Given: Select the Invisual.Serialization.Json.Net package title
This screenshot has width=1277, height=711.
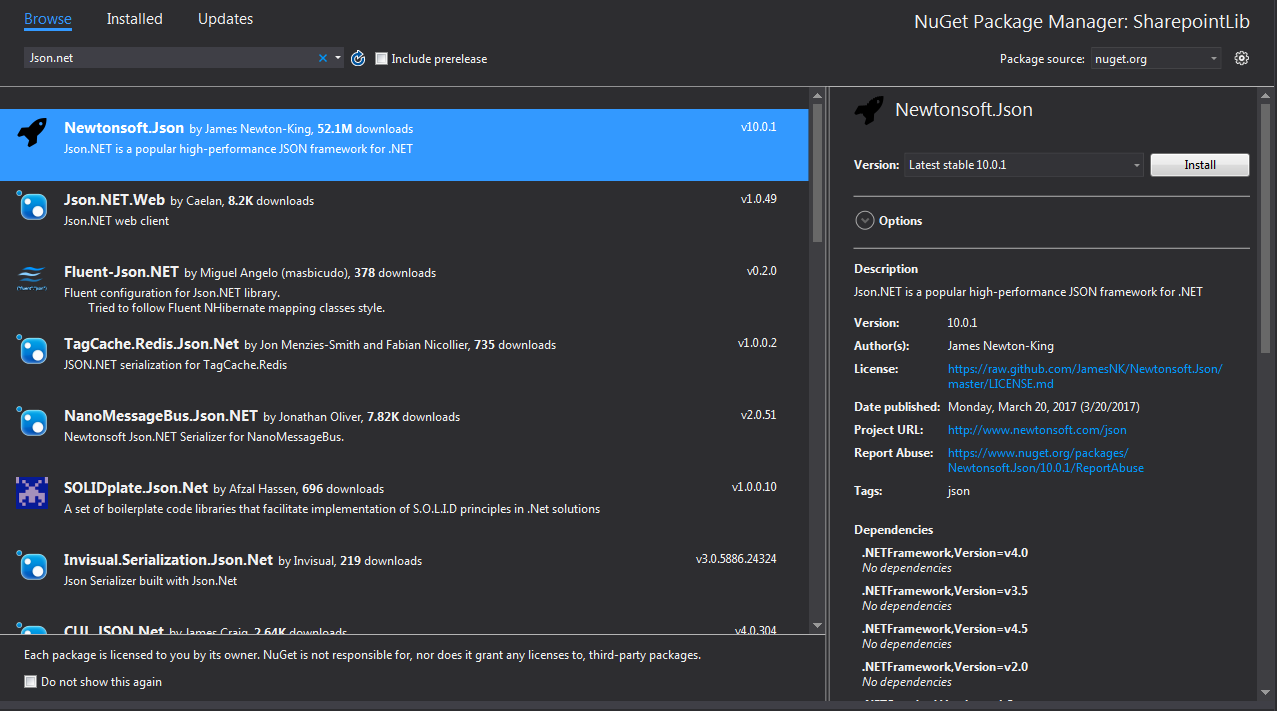Looking at the screenshot, I should click(x=169, y=560).
